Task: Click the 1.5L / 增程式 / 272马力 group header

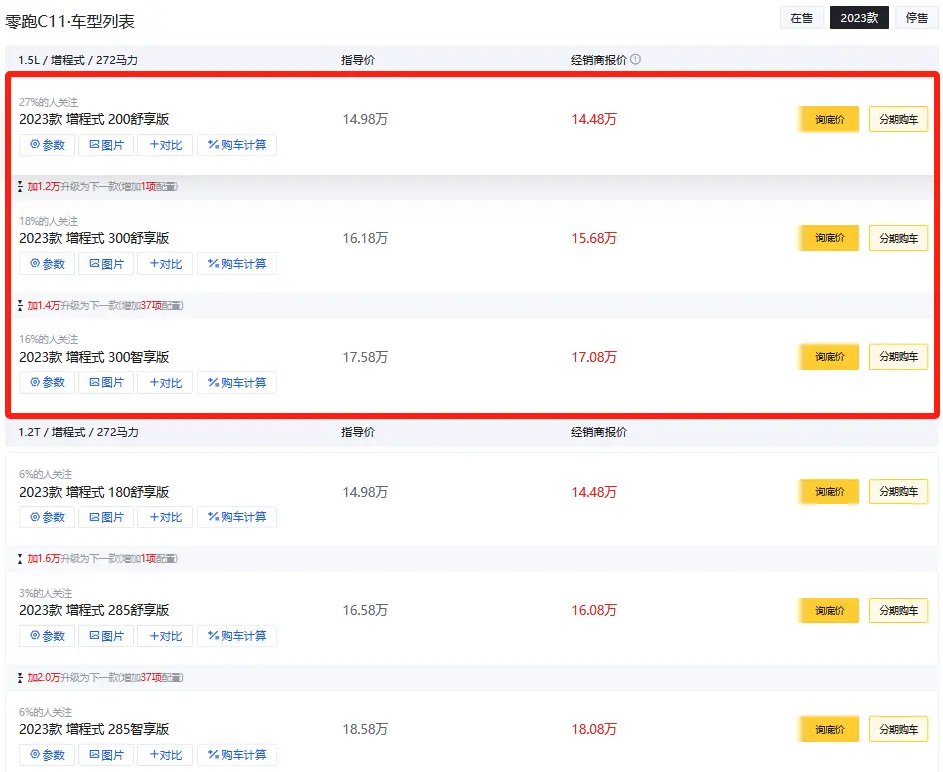Action: point(78,60)
